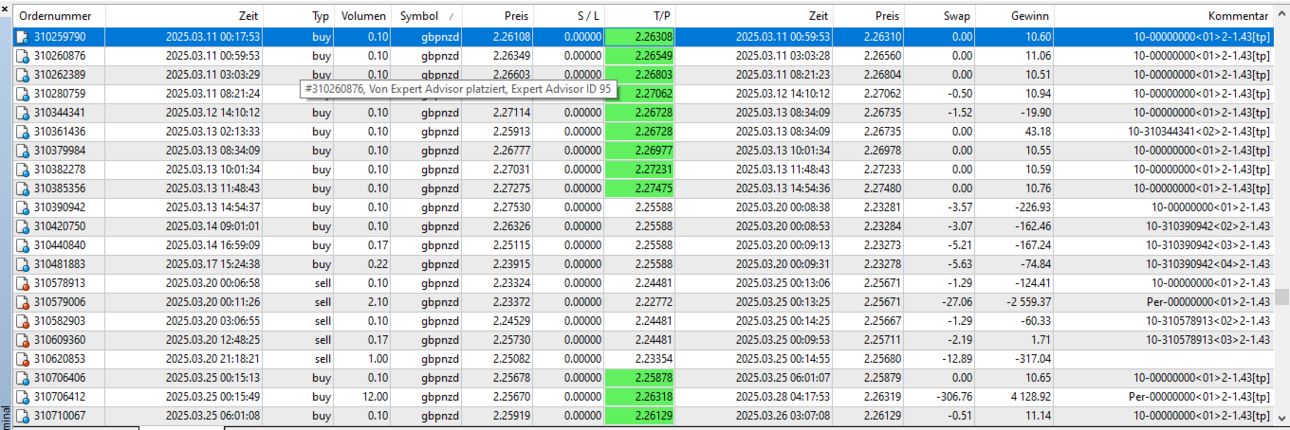Screen dimensions: 1290x430
Task: Click the order icon beside 310710067
Action: click(22, 417)
